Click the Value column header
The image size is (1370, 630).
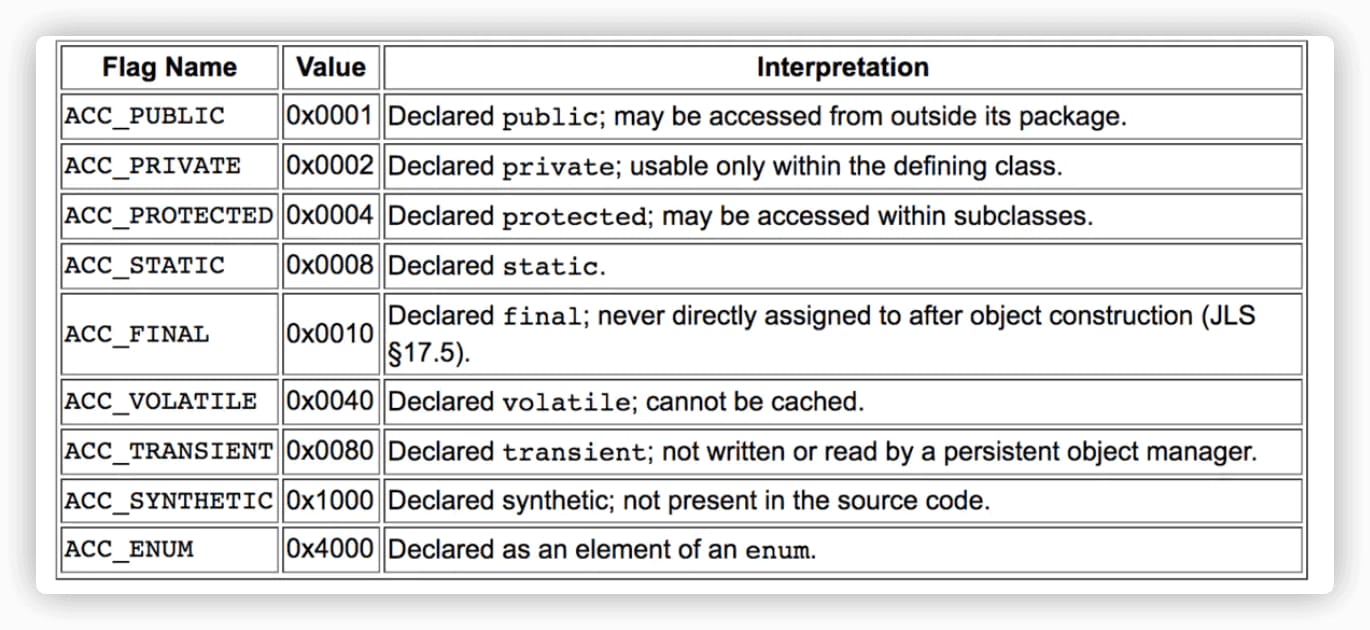coord(331,67)
